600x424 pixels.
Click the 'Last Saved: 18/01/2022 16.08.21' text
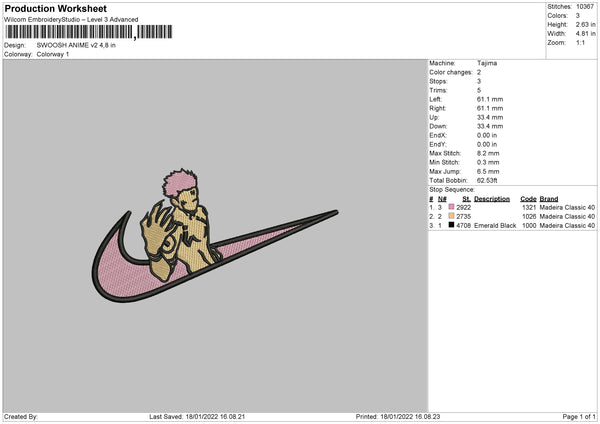(197, 417)
